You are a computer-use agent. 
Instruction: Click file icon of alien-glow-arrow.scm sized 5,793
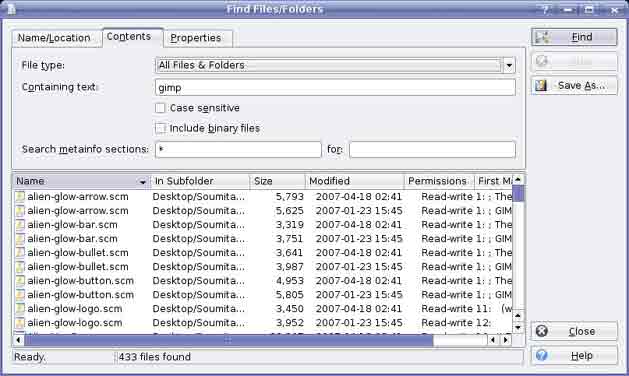(20, 197)
